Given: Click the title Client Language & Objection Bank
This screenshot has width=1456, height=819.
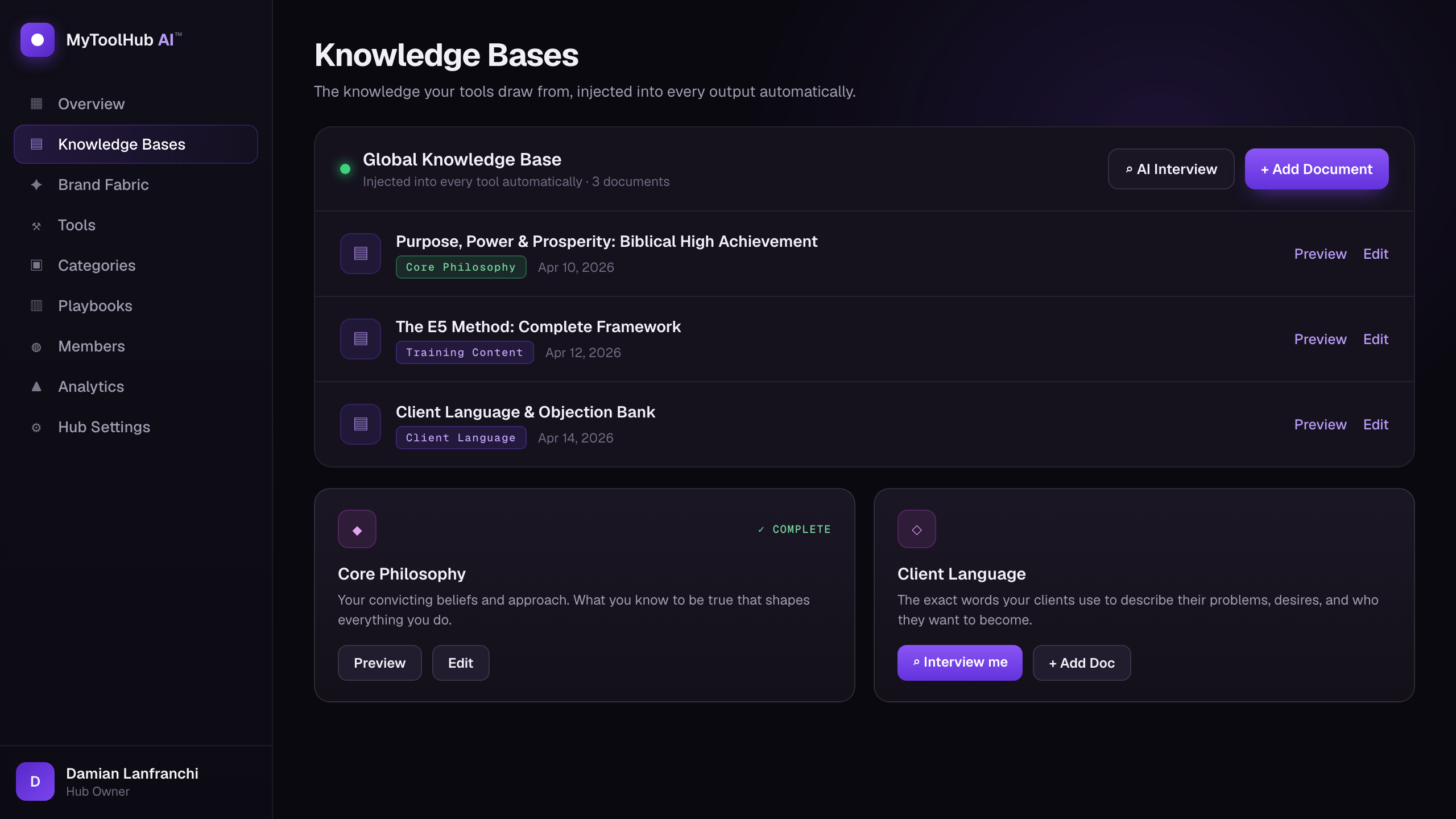Looking at the screenshot, I should (x=526, y=412).
